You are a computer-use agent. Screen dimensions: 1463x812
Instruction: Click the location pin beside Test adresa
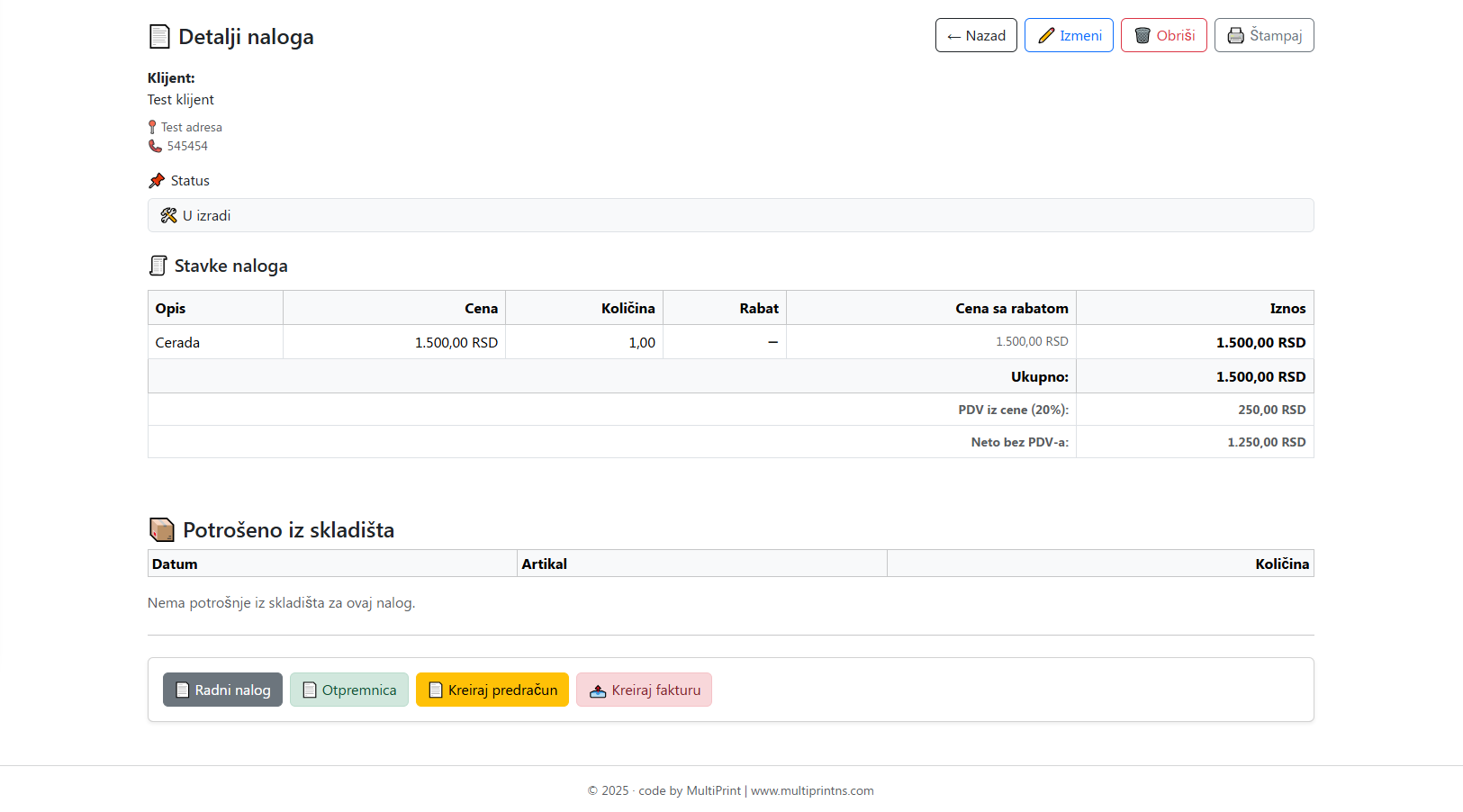(152, 127)
